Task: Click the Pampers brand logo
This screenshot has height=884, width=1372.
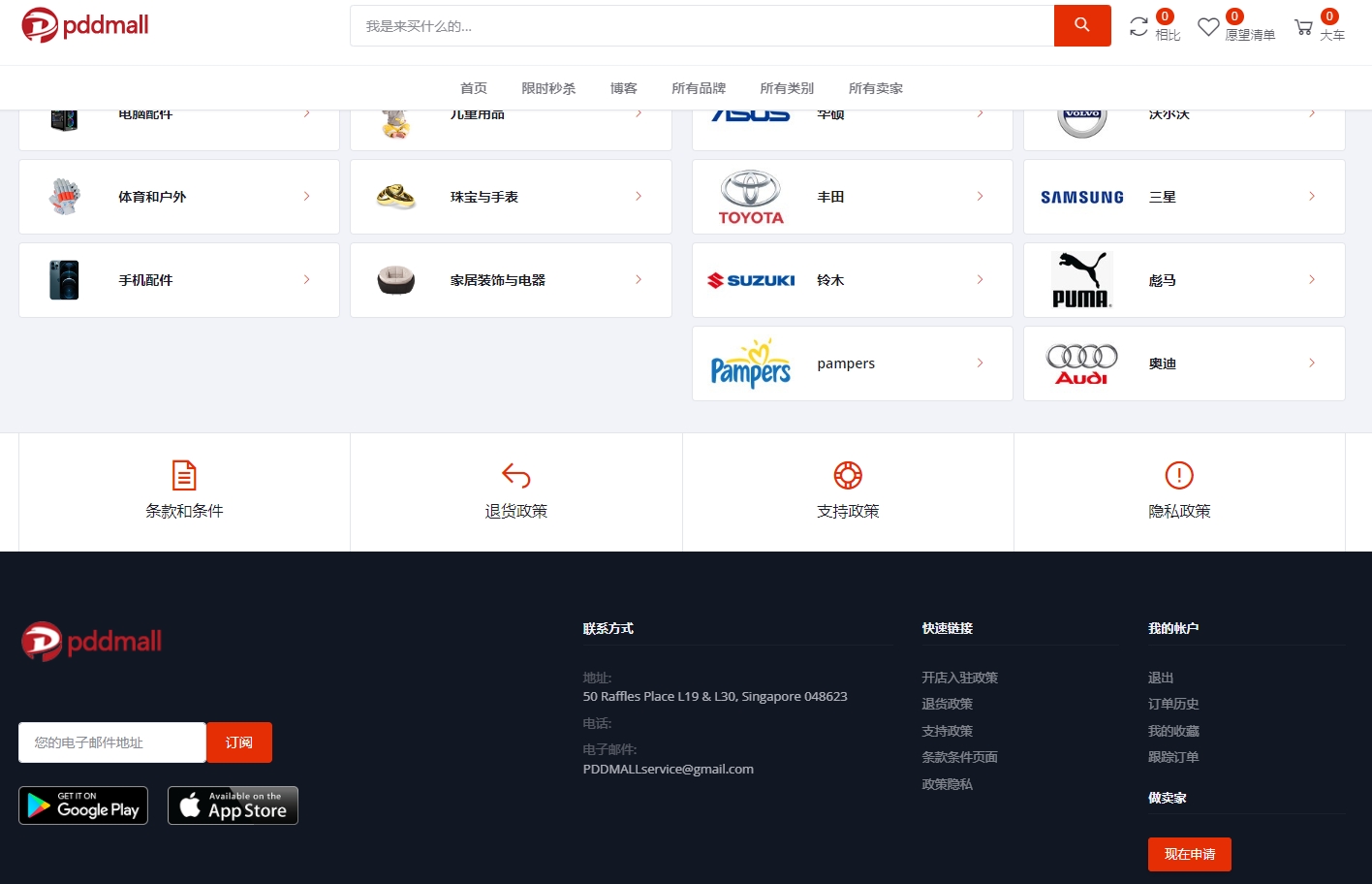Action: point(751,363)
